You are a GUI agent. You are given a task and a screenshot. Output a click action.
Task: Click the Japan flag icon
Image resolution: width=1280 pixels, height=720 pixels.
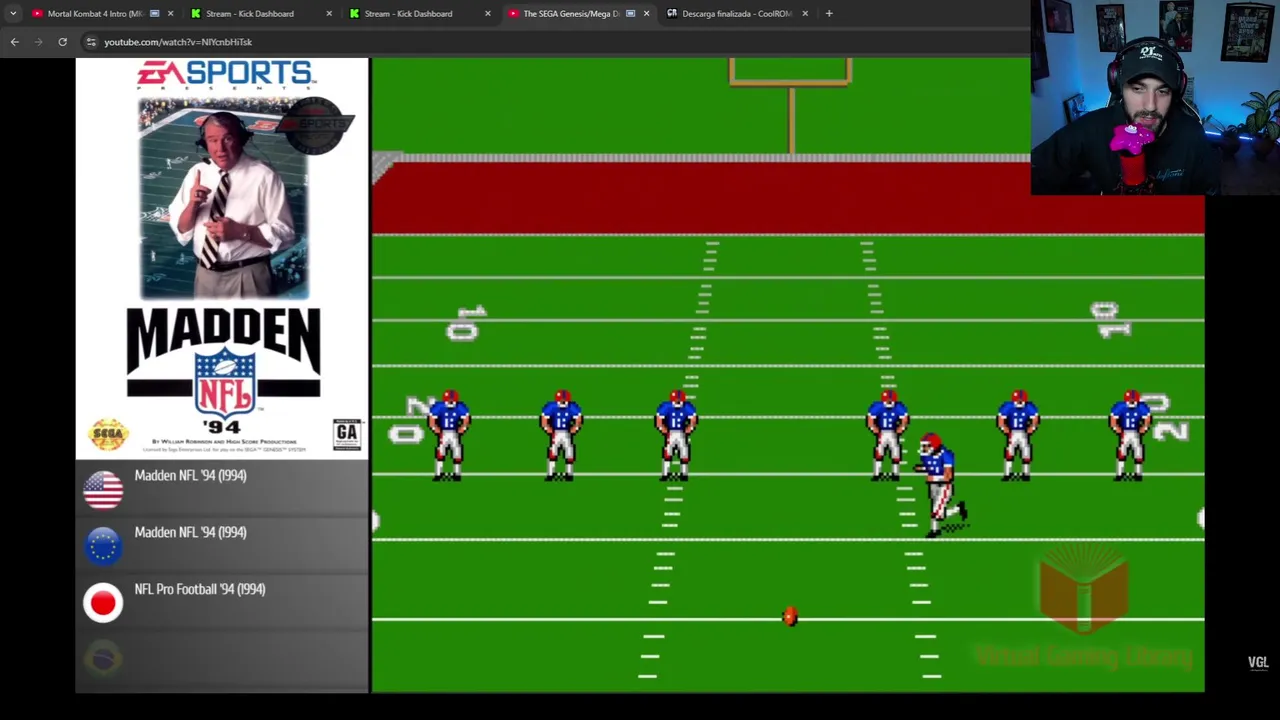tap(103, 603)
